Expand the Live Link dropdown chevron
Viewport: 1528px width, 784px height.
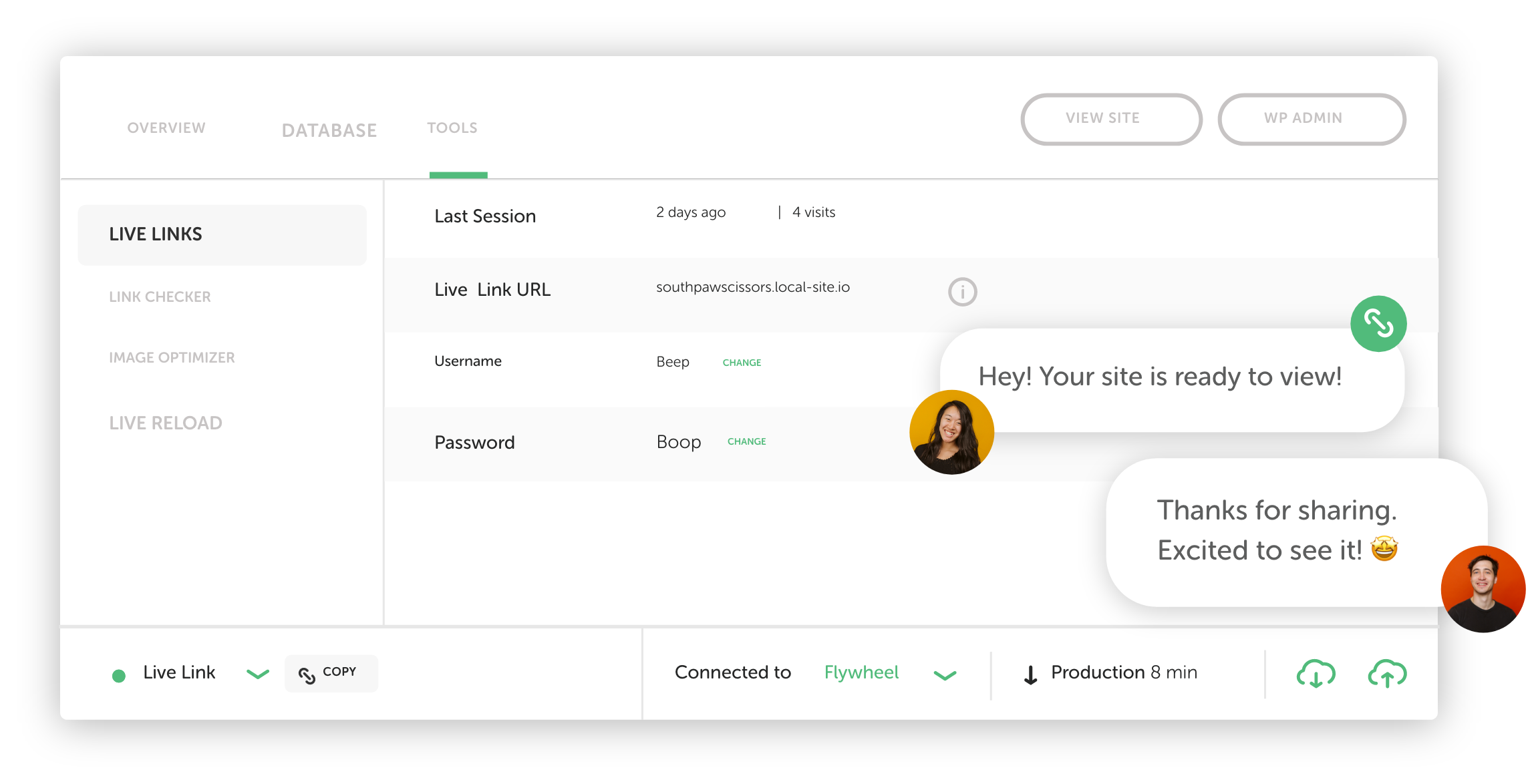(x=258, y=674)
